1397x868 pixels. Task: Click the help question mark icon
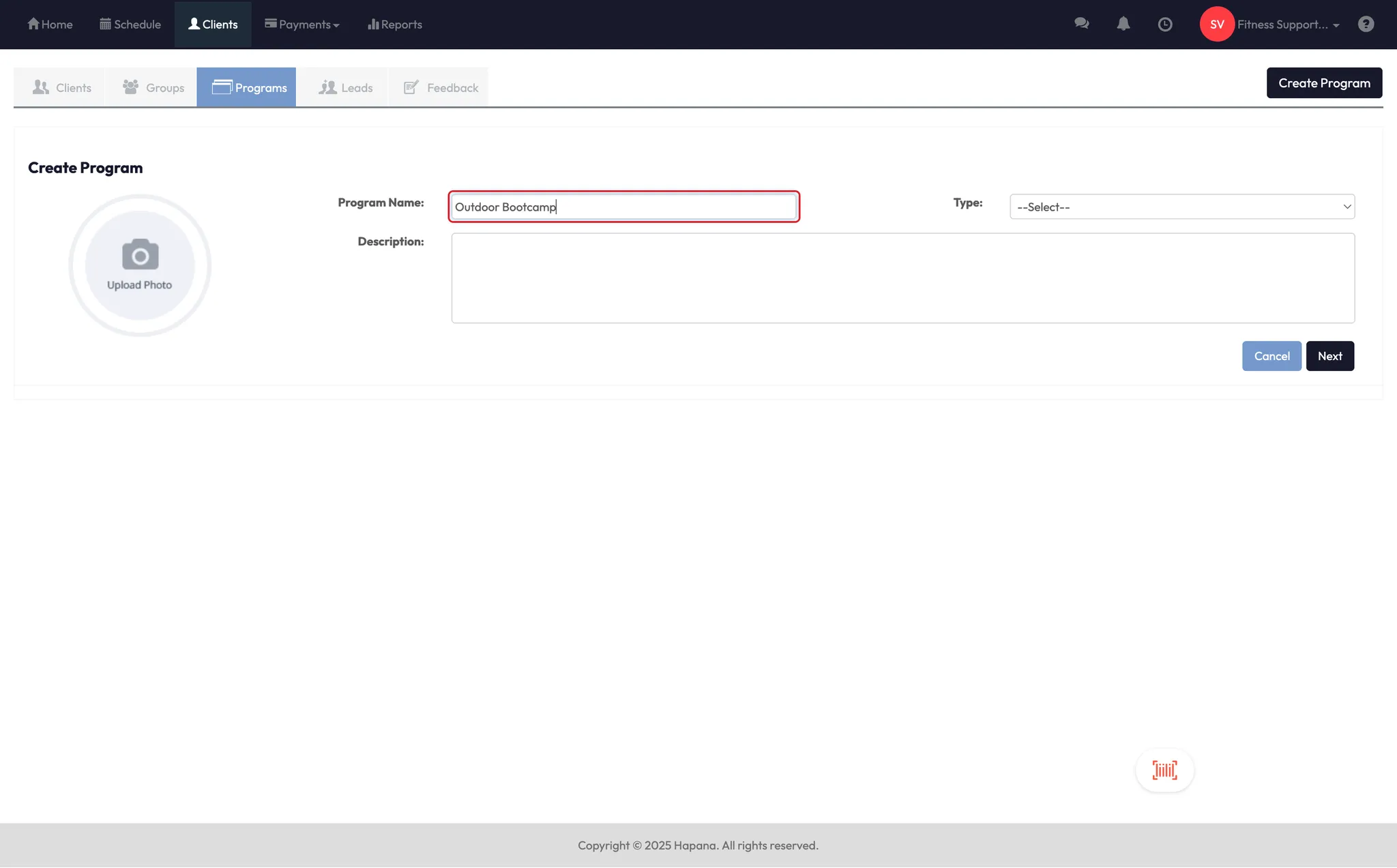coord(1366,24)
